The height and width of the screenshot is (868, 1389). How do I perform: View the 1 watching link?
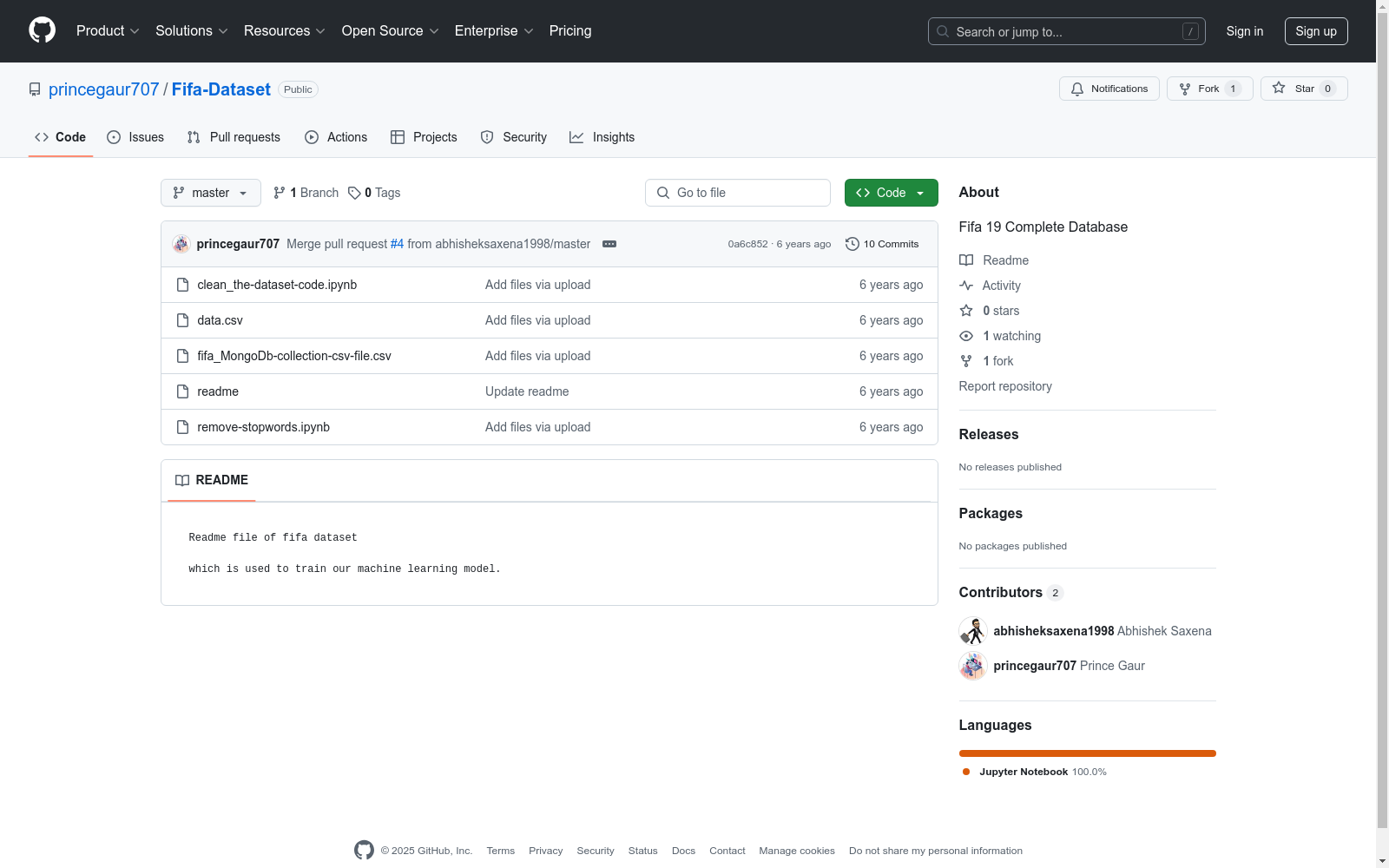1000,336
